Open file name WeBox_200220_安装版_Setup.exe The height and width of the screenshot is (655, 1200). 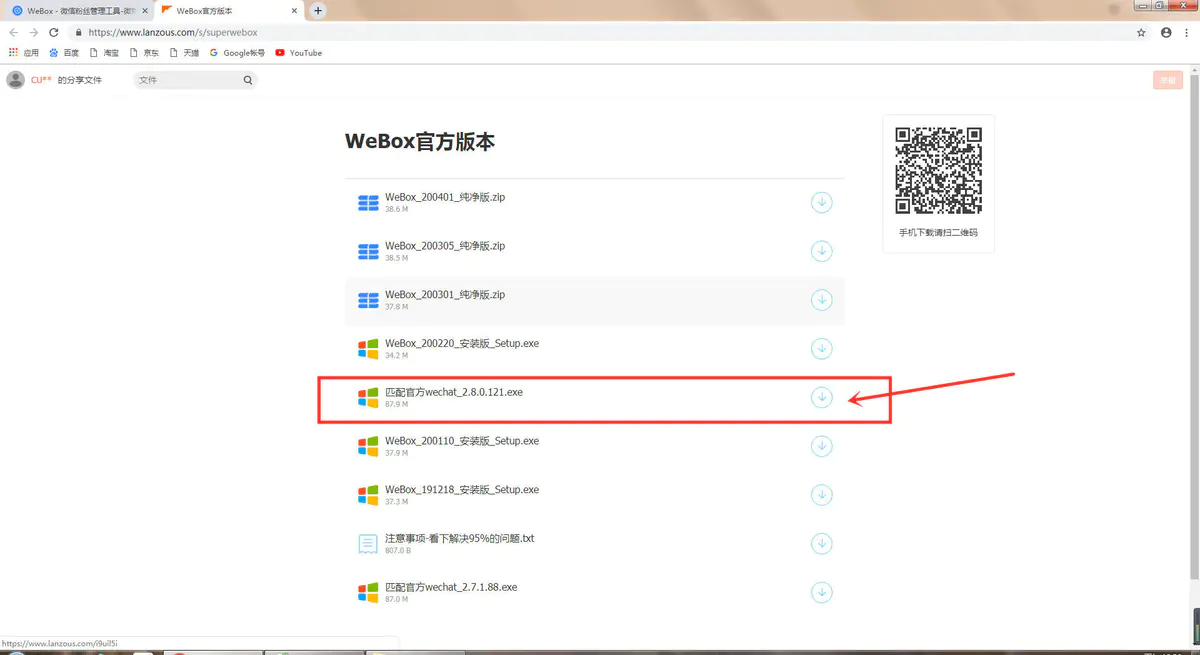[462, 343]
